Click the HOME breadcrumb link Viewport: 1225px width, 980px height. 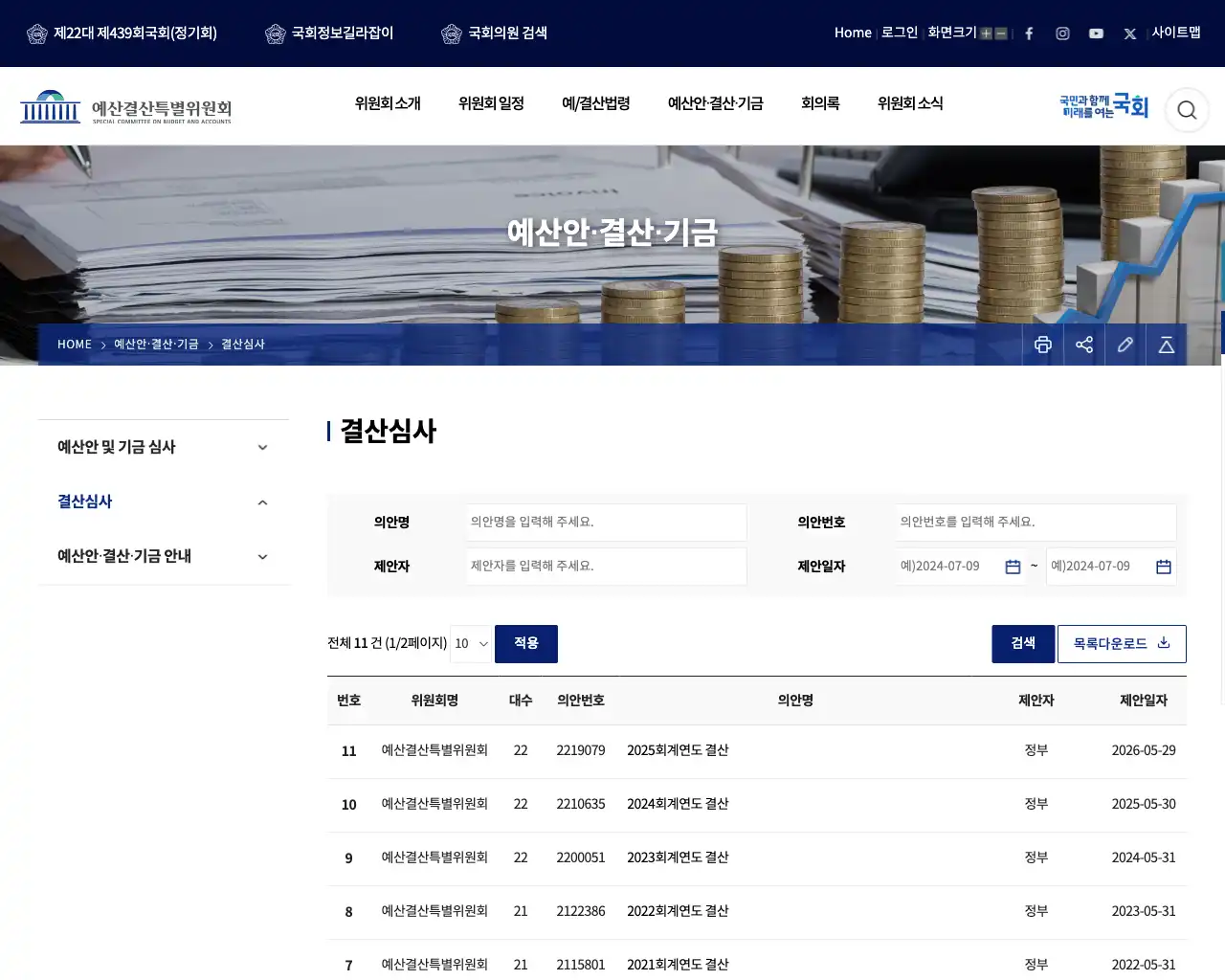coord(75,345)
